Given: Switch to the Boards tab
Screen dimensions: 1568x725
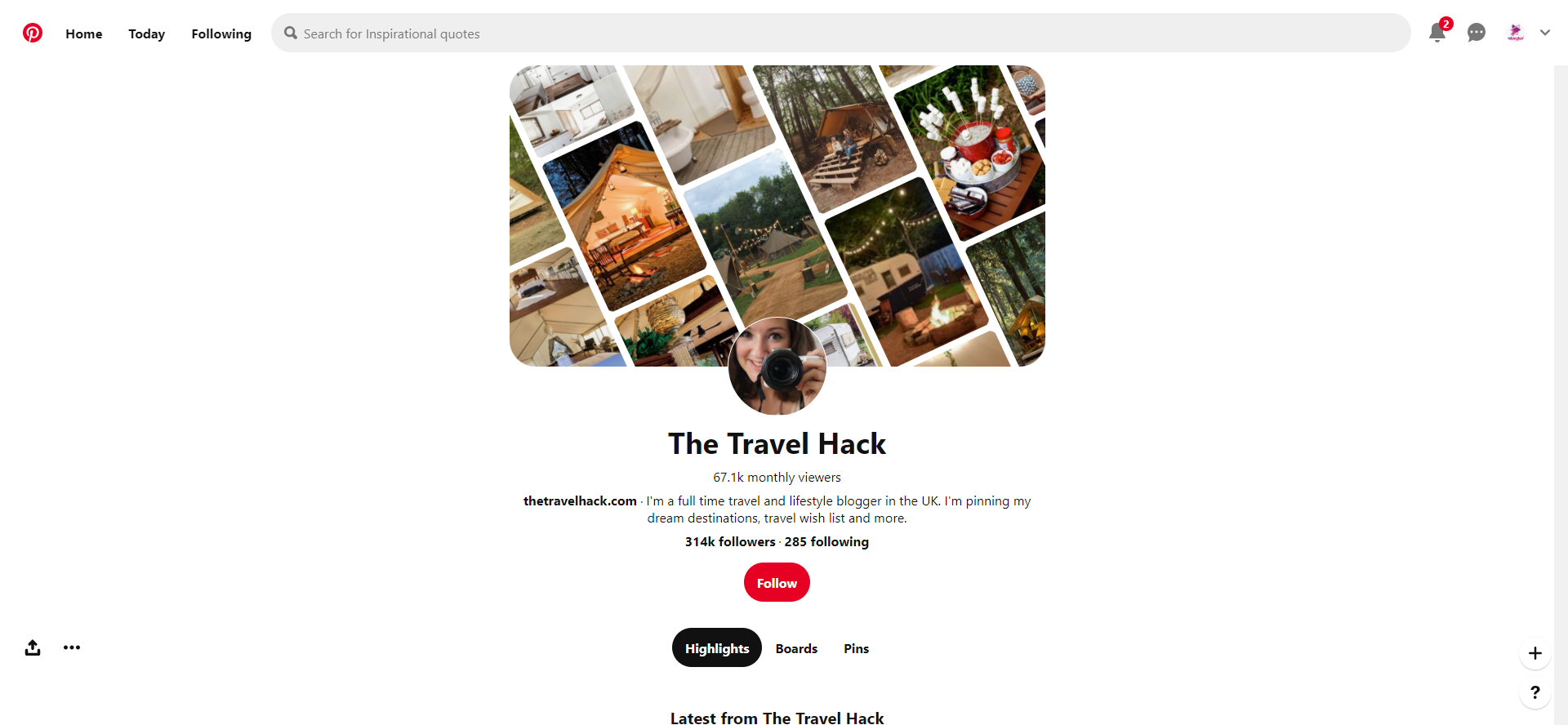Looking at the screenshot, I should pos(796,648).
